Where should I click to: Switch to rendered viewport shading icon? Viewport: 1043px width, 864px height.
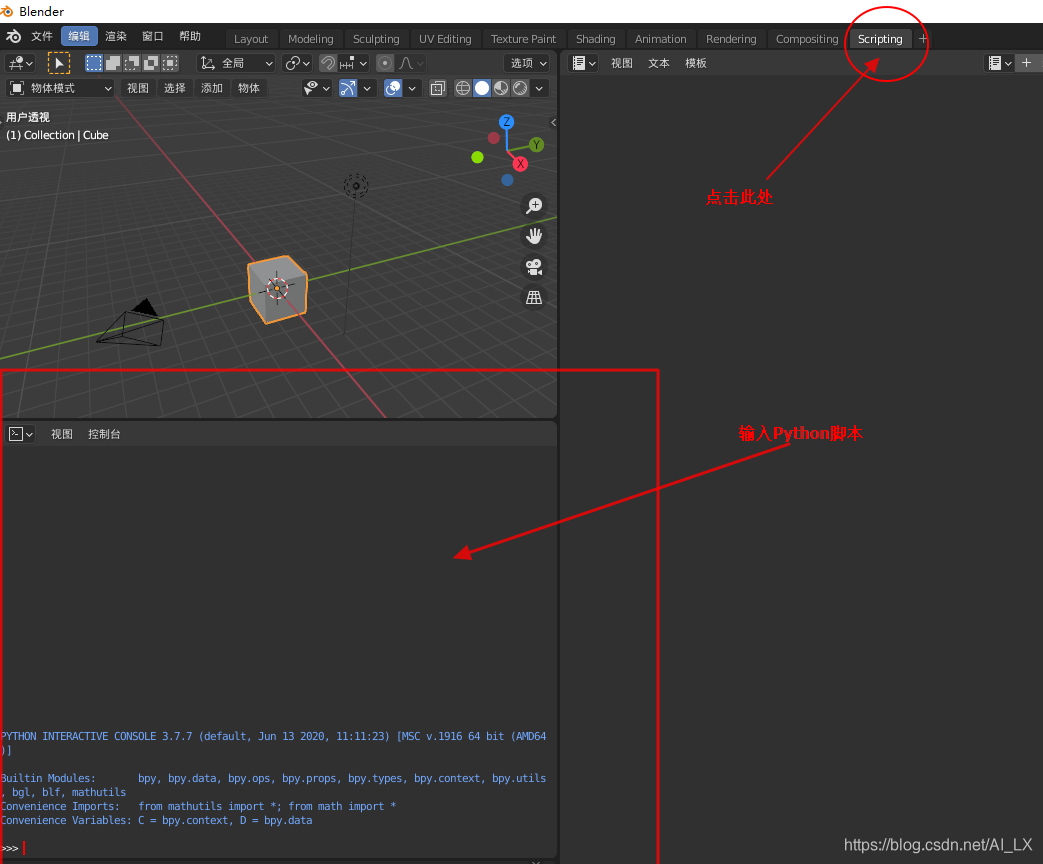520,88
